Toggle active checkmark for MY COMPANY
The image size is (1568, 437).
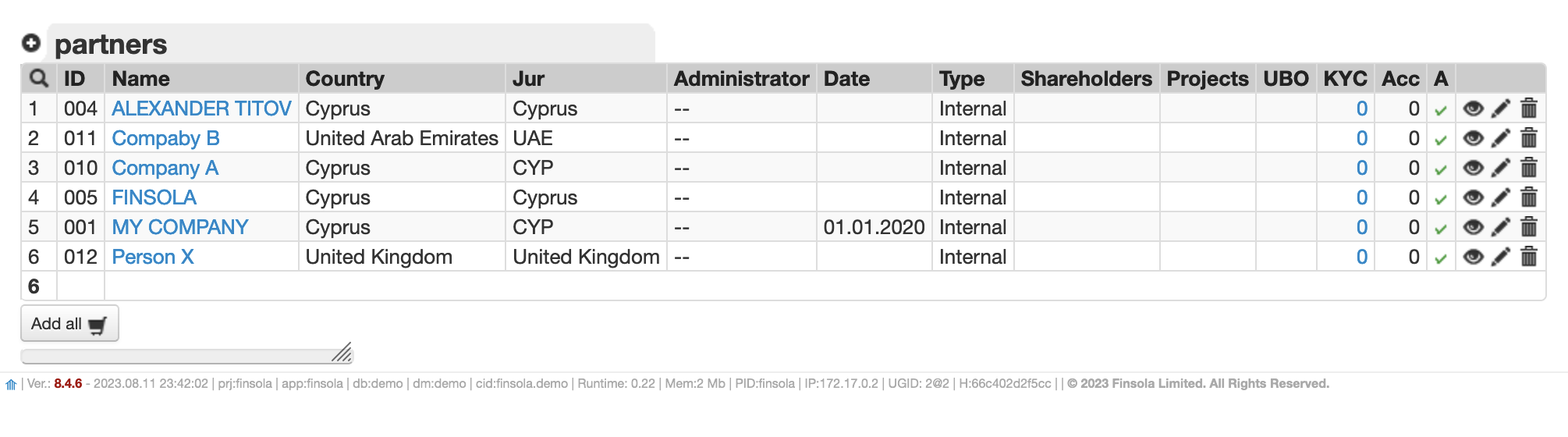(x=1441, y=229)
